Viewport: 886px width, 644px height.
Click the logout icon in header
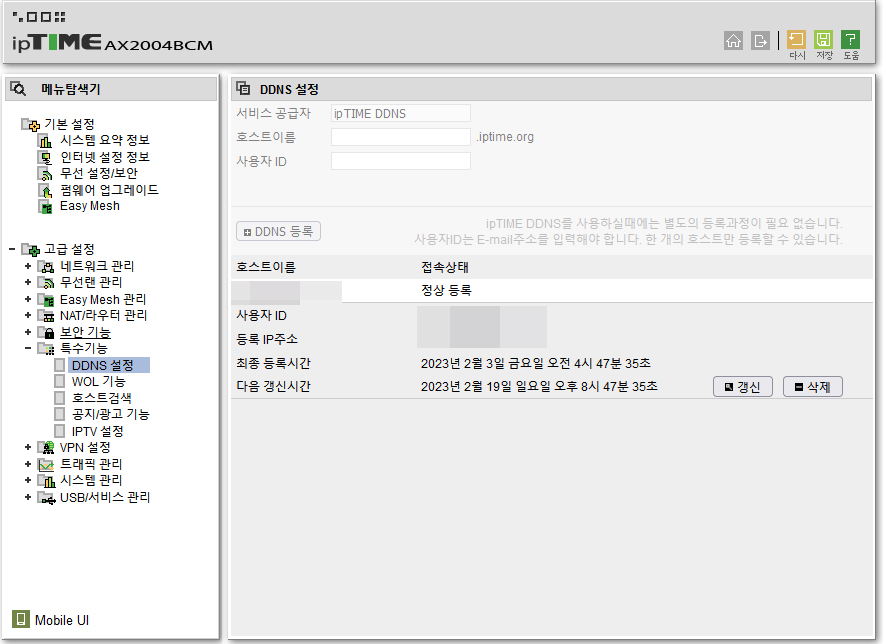[x=760, y=41]
